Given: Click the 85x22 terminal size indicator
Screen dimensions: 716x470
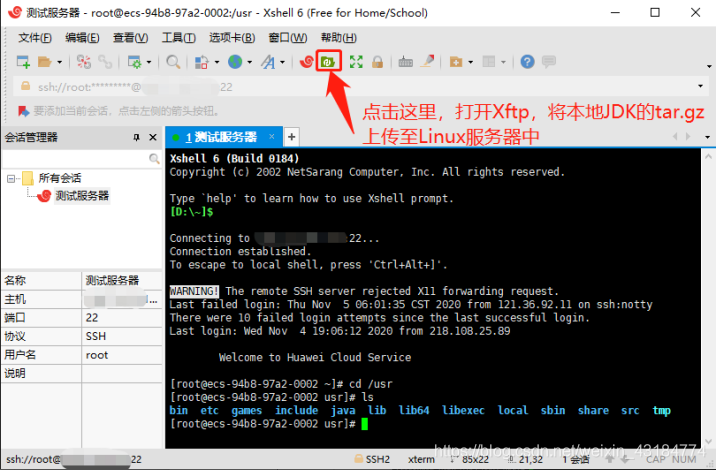Looking at the screenshot, I should (469, 459).
